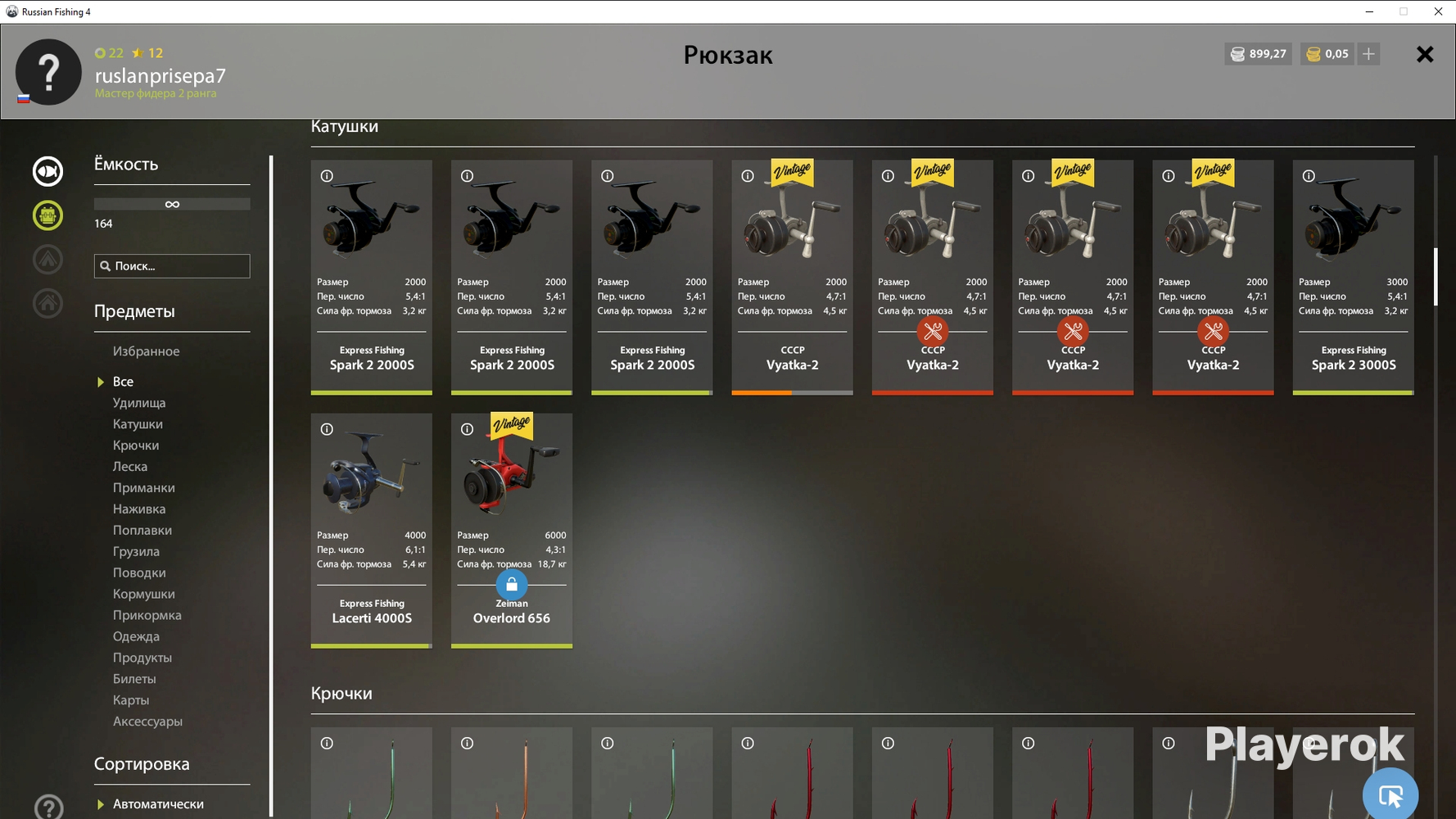Click the inventory vertical scrollbar

coord(1436,277)
